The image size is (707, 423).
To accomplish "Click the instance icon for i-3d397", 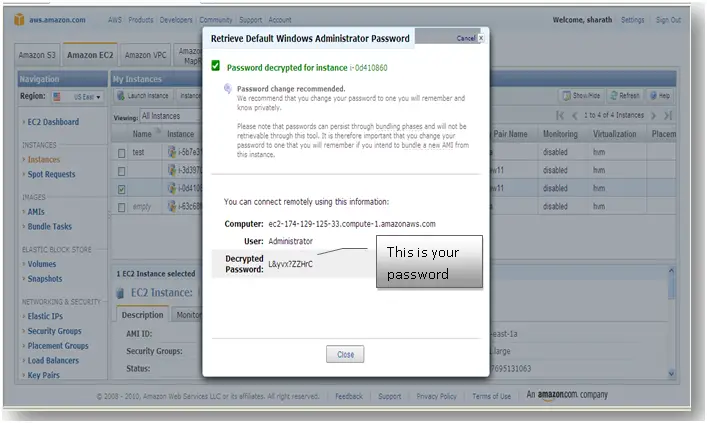I will point(171,170).
